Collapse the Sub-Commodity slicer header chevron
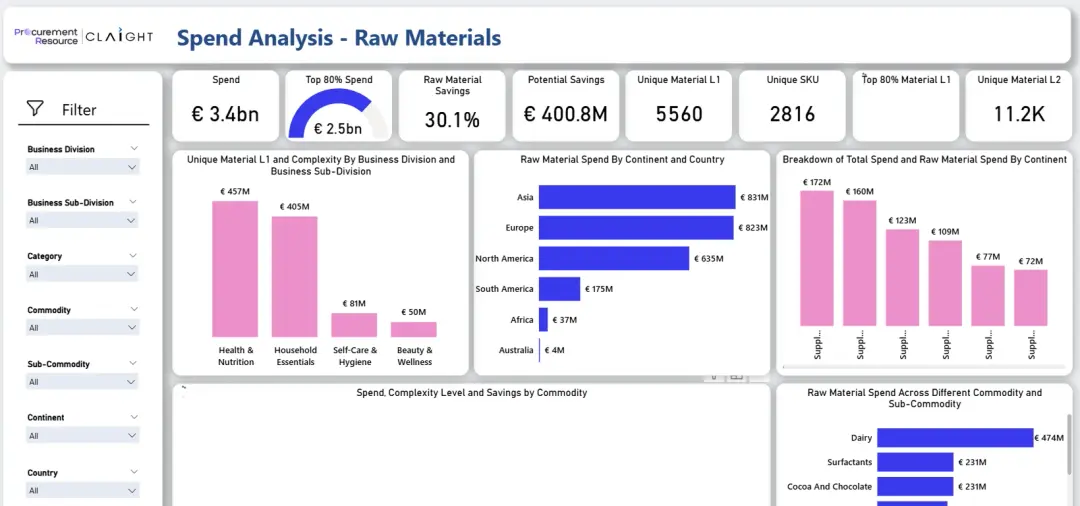The image size is (1080, 506). [134, 363]
